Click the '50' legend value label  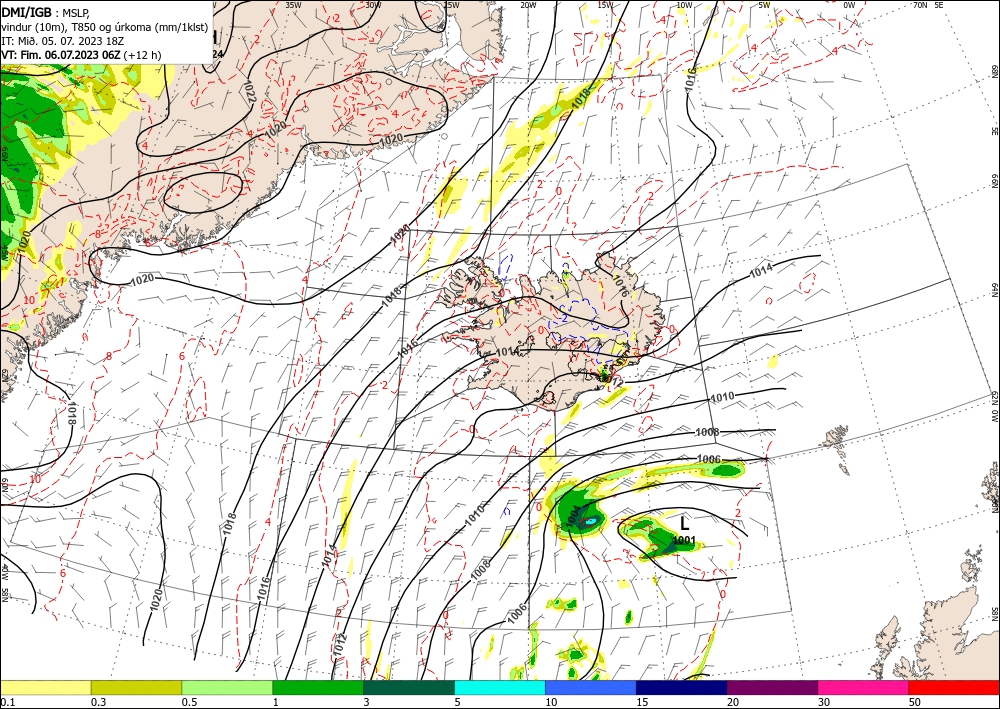(915, 702)
